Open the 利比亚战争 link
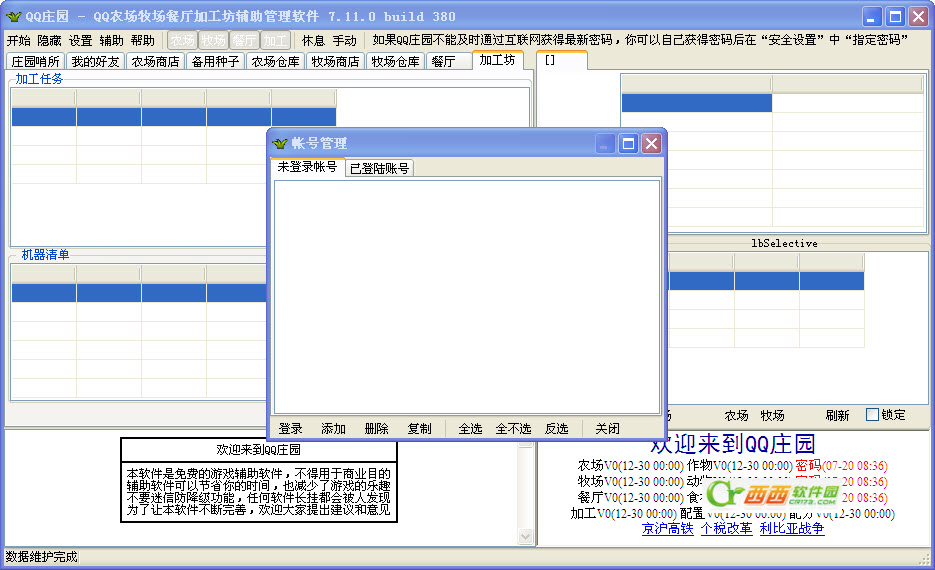 (792, 528)
